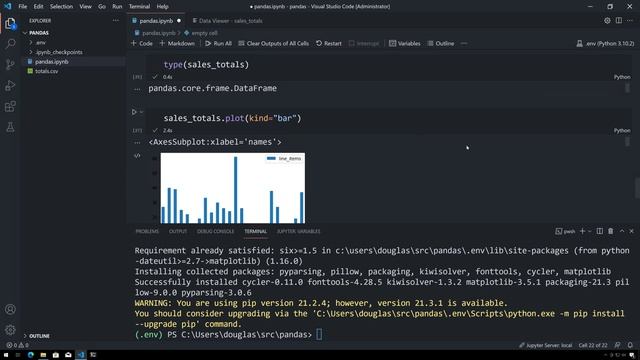The width and height of the screenshot is (640, 360).
Task: Open the Explorer views ellipsis menu
Action: 116,20
